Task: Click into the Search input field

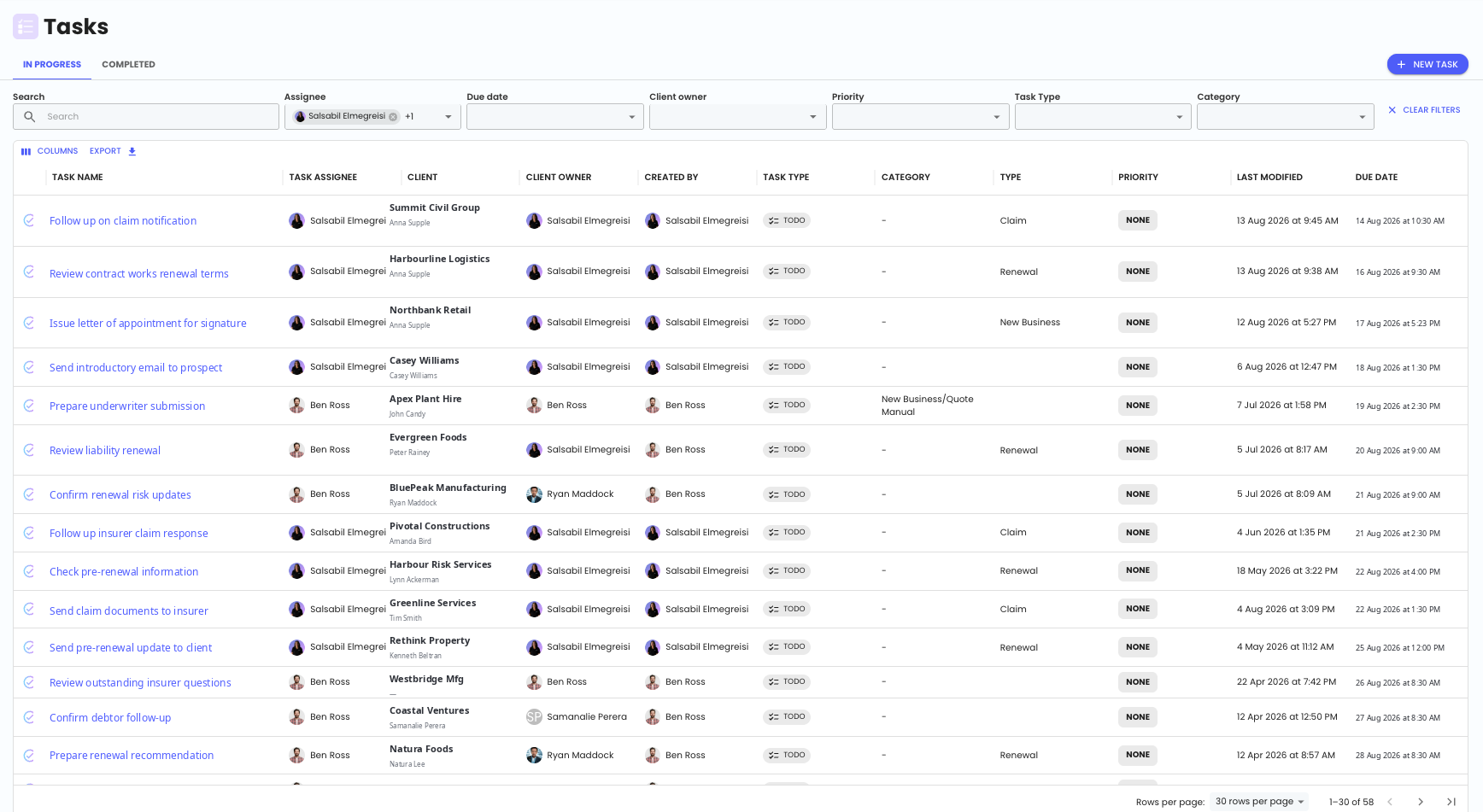Action: (x=146, y=117)
